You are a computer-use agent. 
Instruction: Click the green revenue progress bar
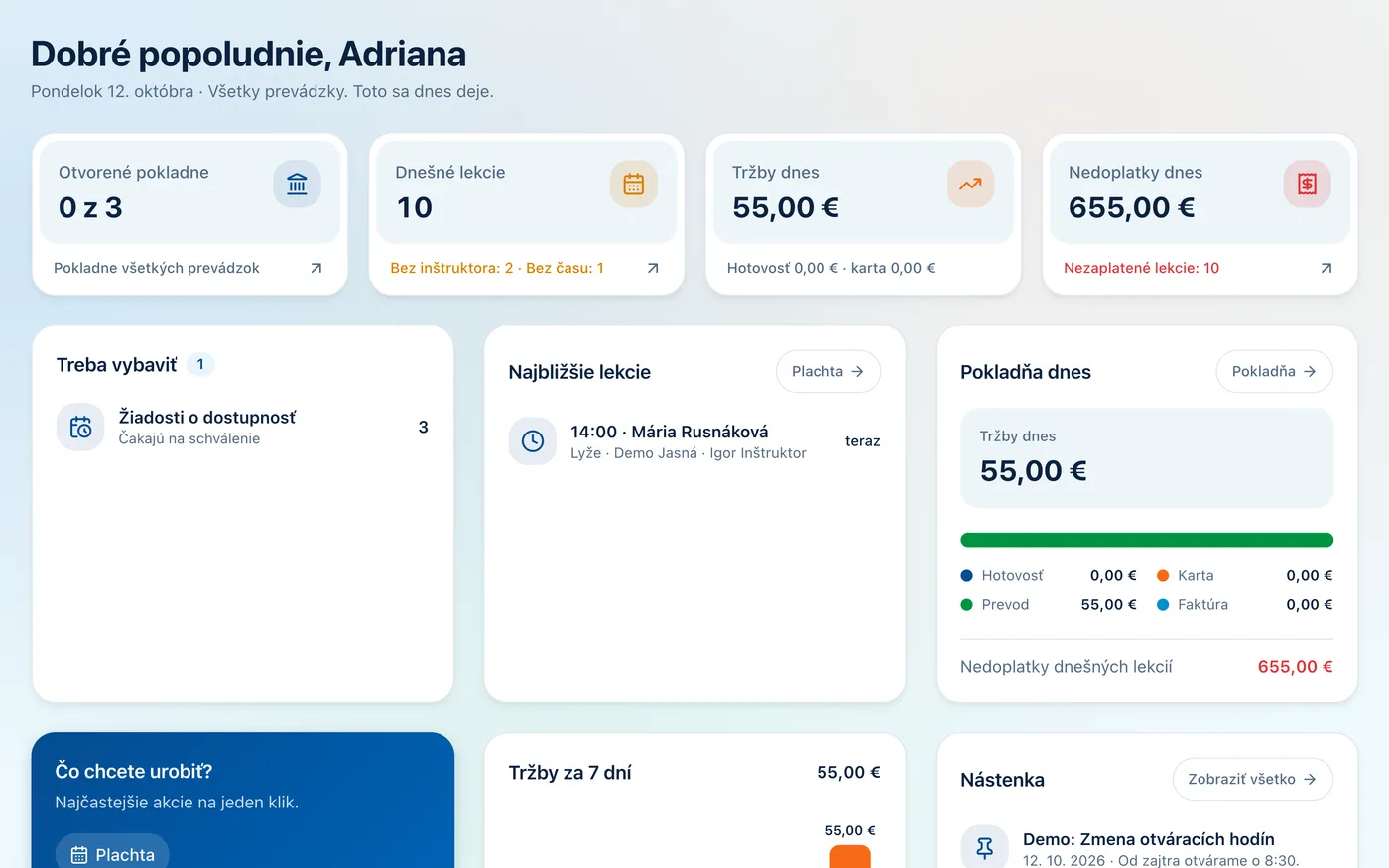coord(1147,540)
